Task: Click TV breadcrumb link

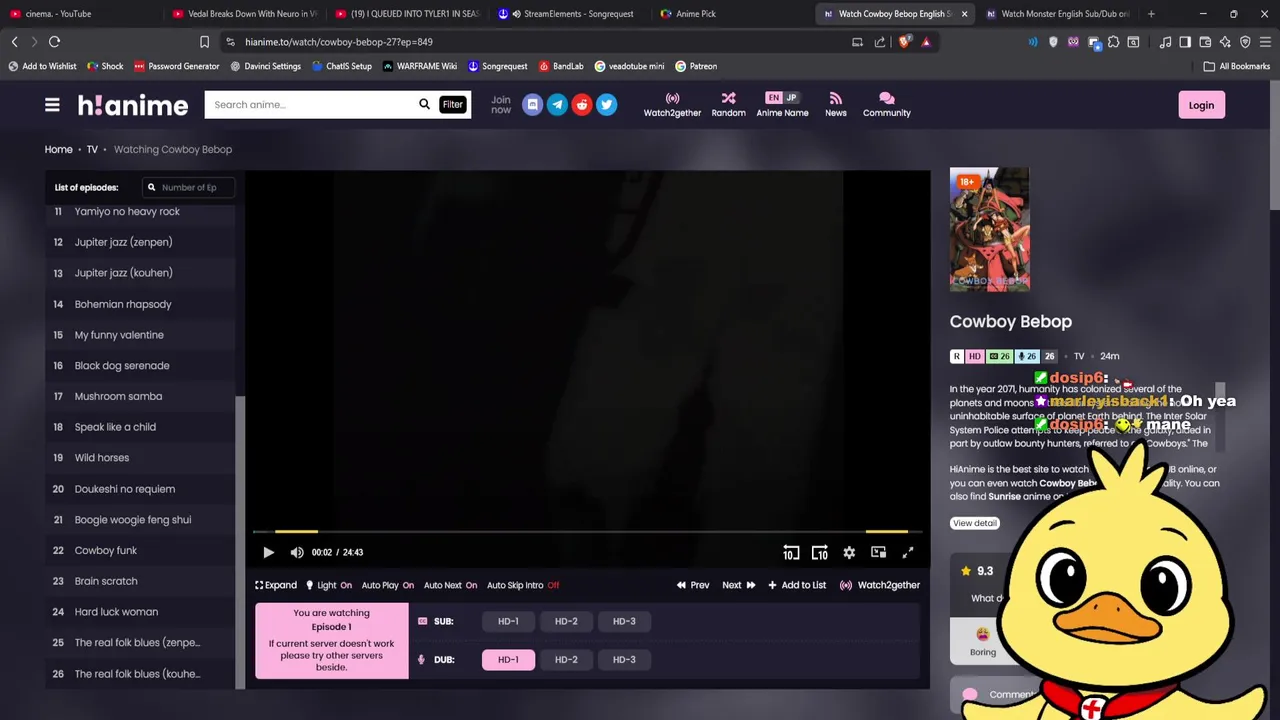Action: (x=92, y=149)
